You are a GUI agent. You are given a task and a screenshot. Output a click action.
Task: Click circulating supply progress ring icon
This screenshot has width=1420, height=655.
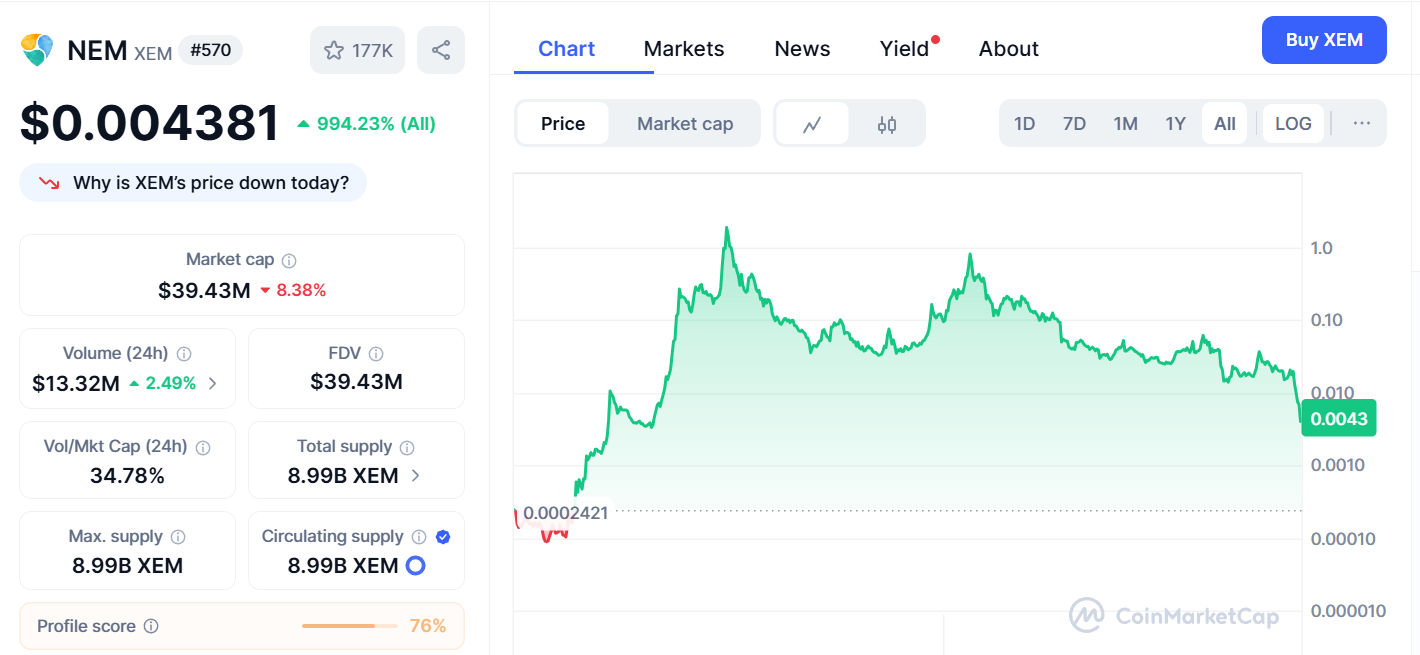click(415, 565)
